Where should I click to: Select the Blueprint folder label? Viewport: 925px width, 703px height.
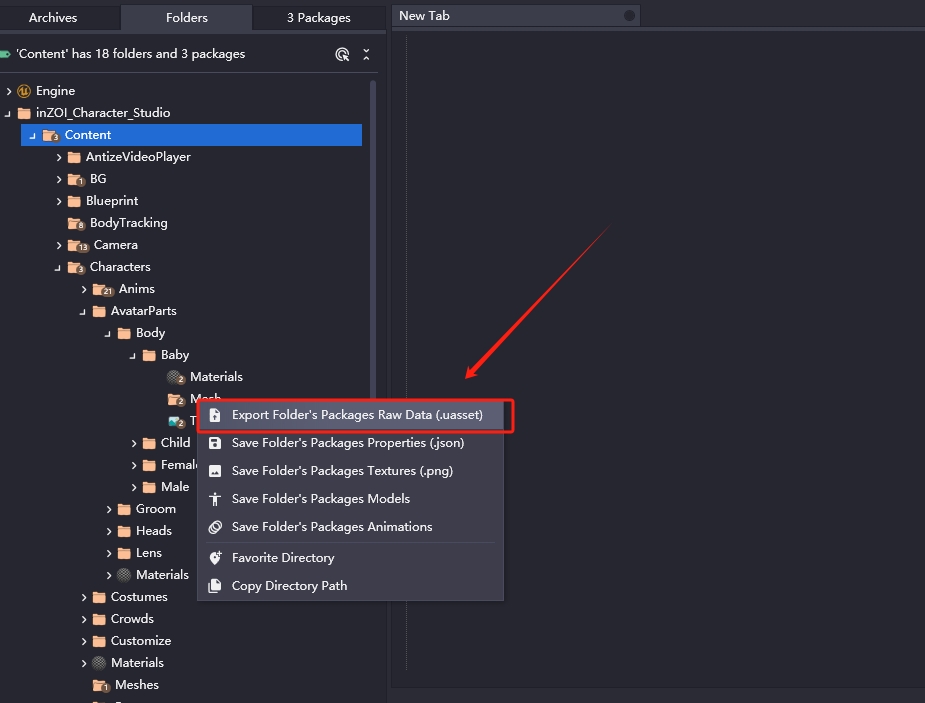[112, 201]
